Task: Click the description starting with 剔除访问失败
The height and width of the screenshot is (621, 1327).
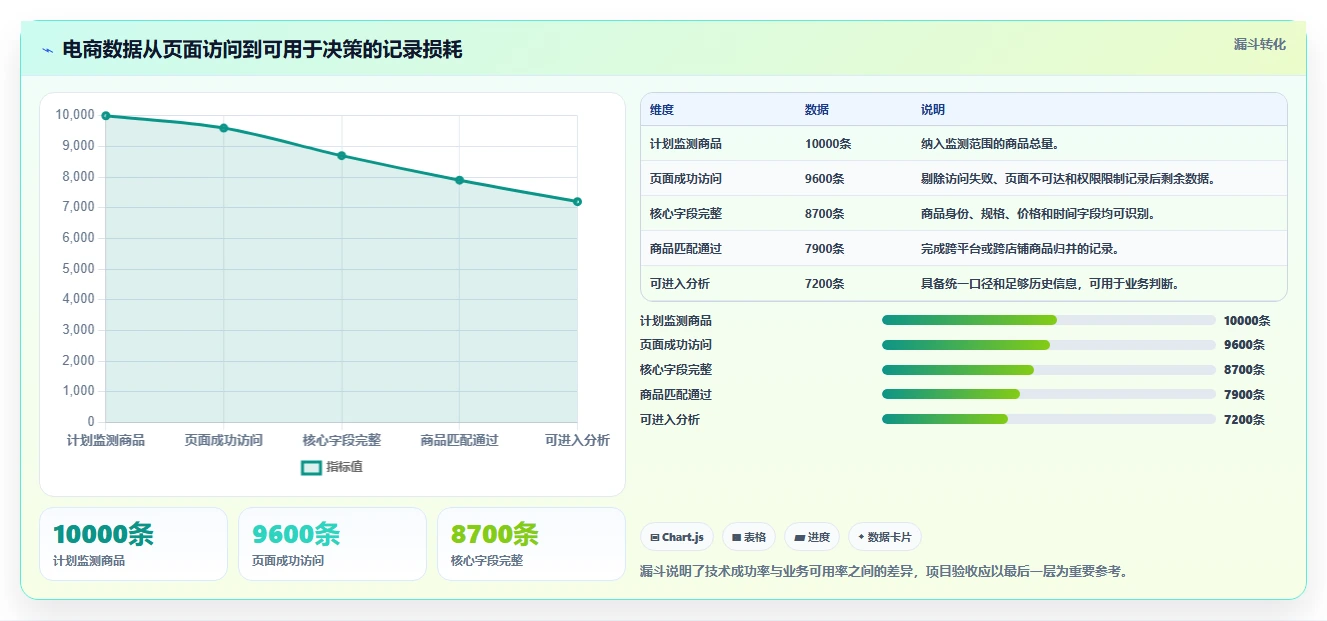Action: 1068,179
